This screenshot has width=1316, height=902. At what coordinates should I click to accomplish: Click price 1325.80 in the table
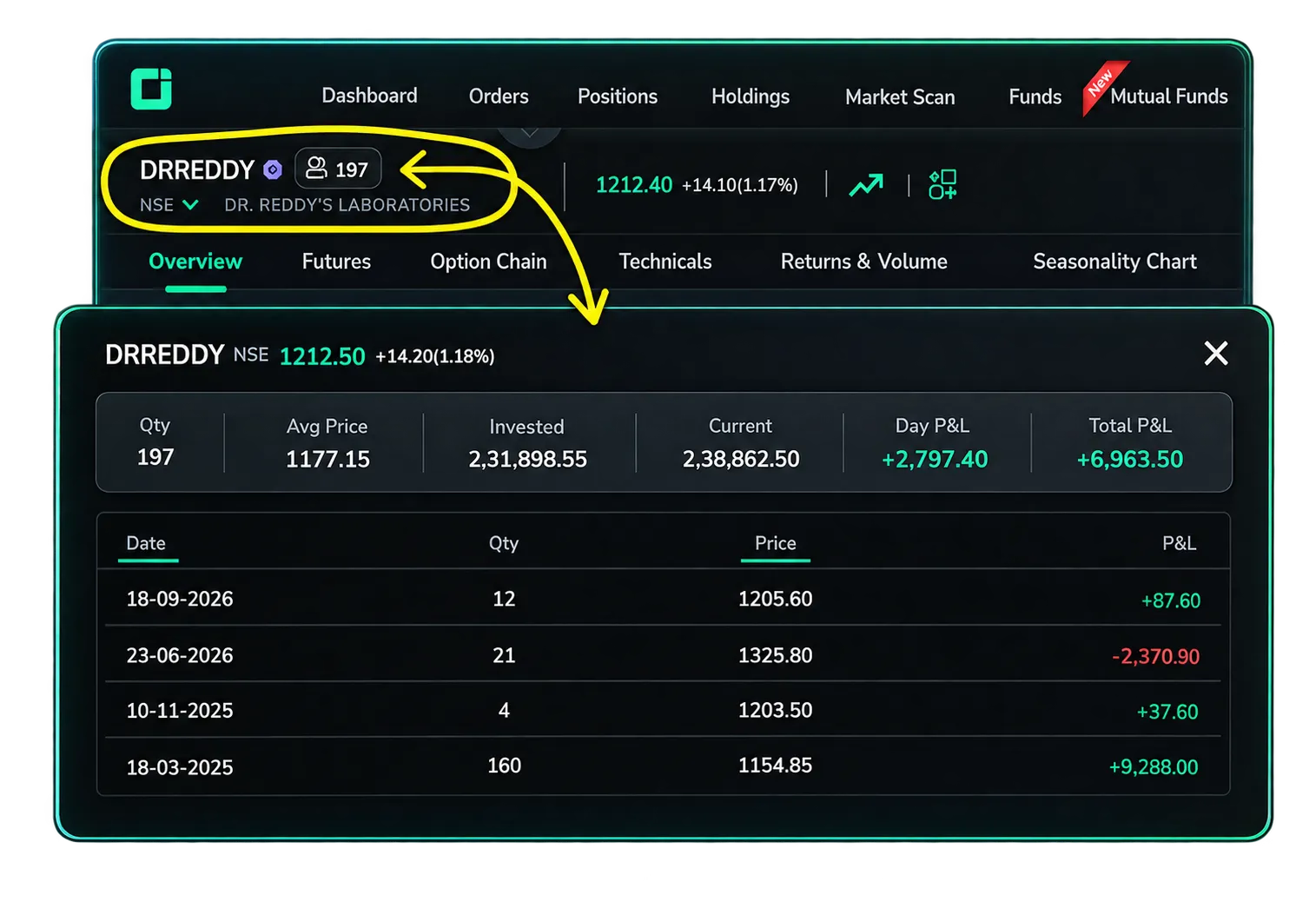click(x=775, y=655)
